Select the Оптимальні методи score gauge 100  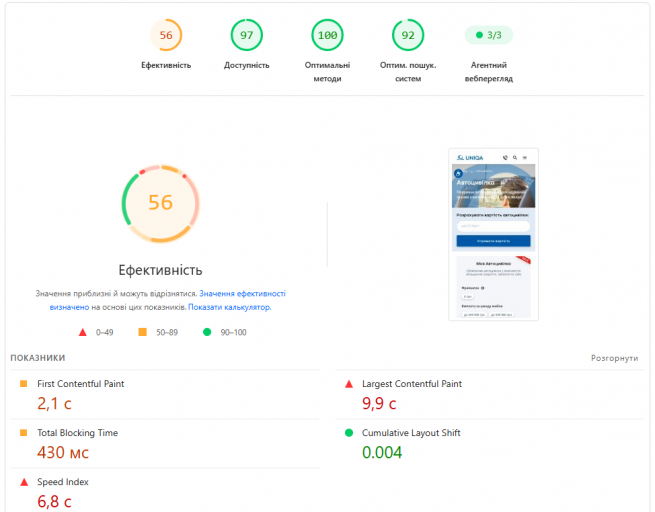(x=327, y=35)
